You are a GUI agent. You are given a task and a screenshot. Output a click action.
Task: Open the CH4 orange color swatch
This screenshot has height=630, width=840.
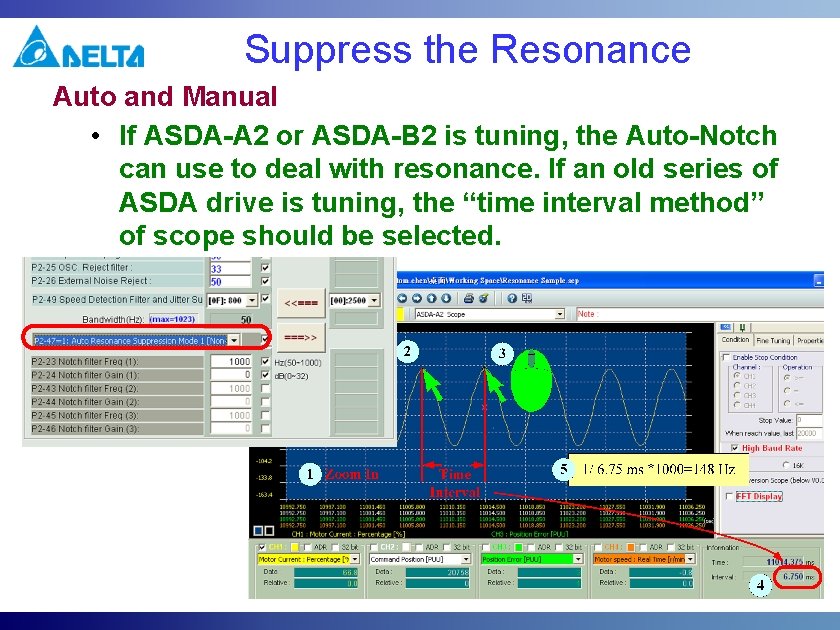click(x=631, y=548)
